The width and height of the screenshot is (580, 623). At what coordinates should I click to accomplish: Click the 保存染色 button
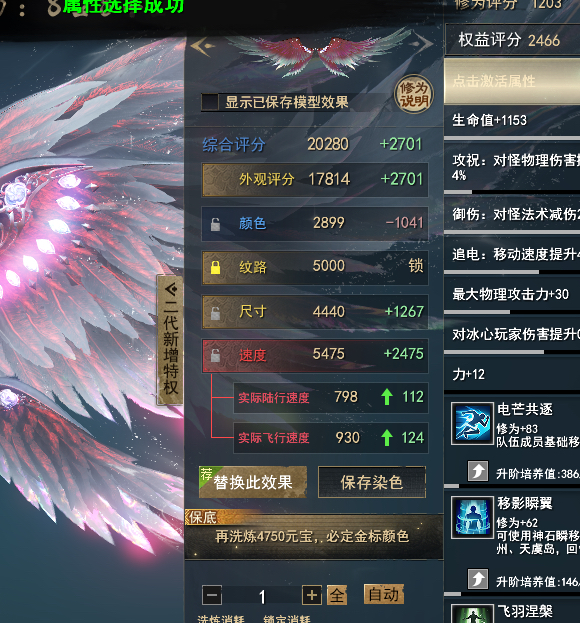coord(372,482)
